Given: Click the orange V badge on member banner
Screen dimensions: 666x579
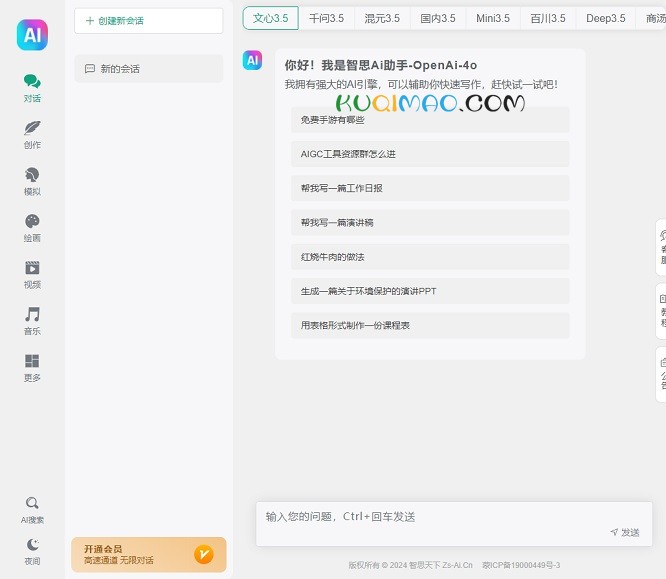Looking at the screenshot, I should click(x=204, y=554).
